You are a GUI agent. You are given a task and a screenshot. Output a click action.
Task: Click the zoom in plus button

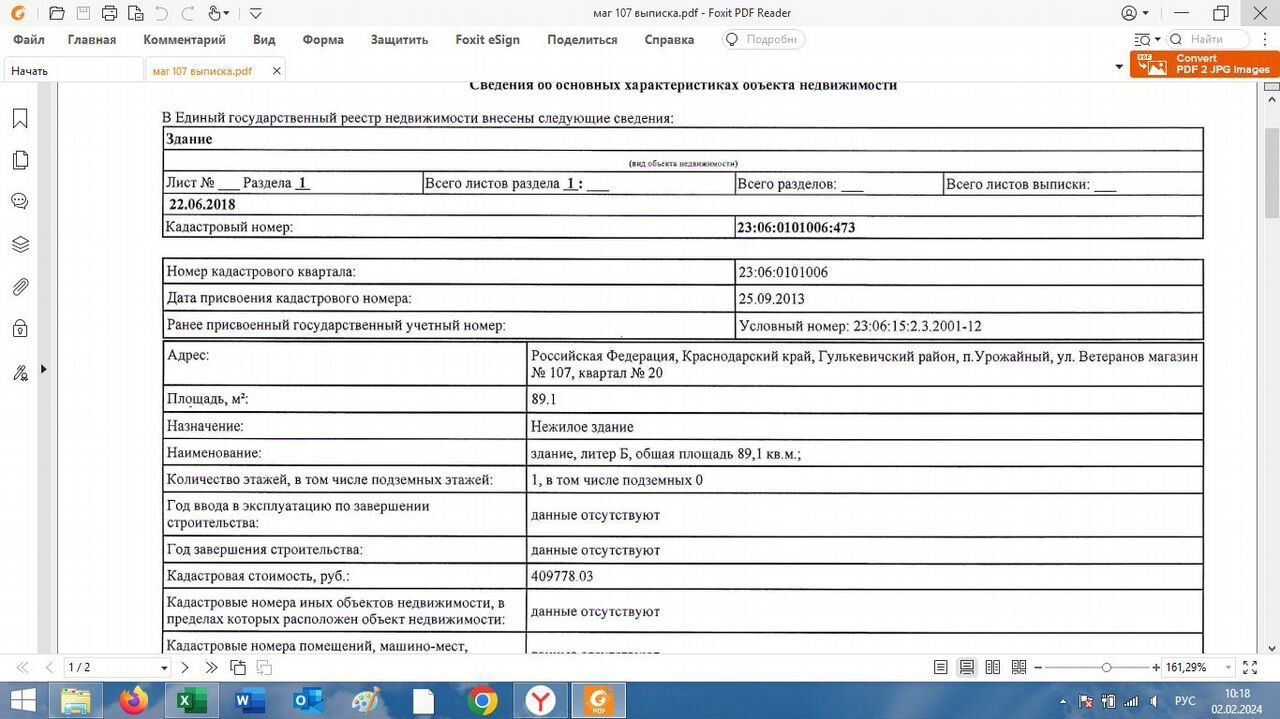(x=1156, y=667)
